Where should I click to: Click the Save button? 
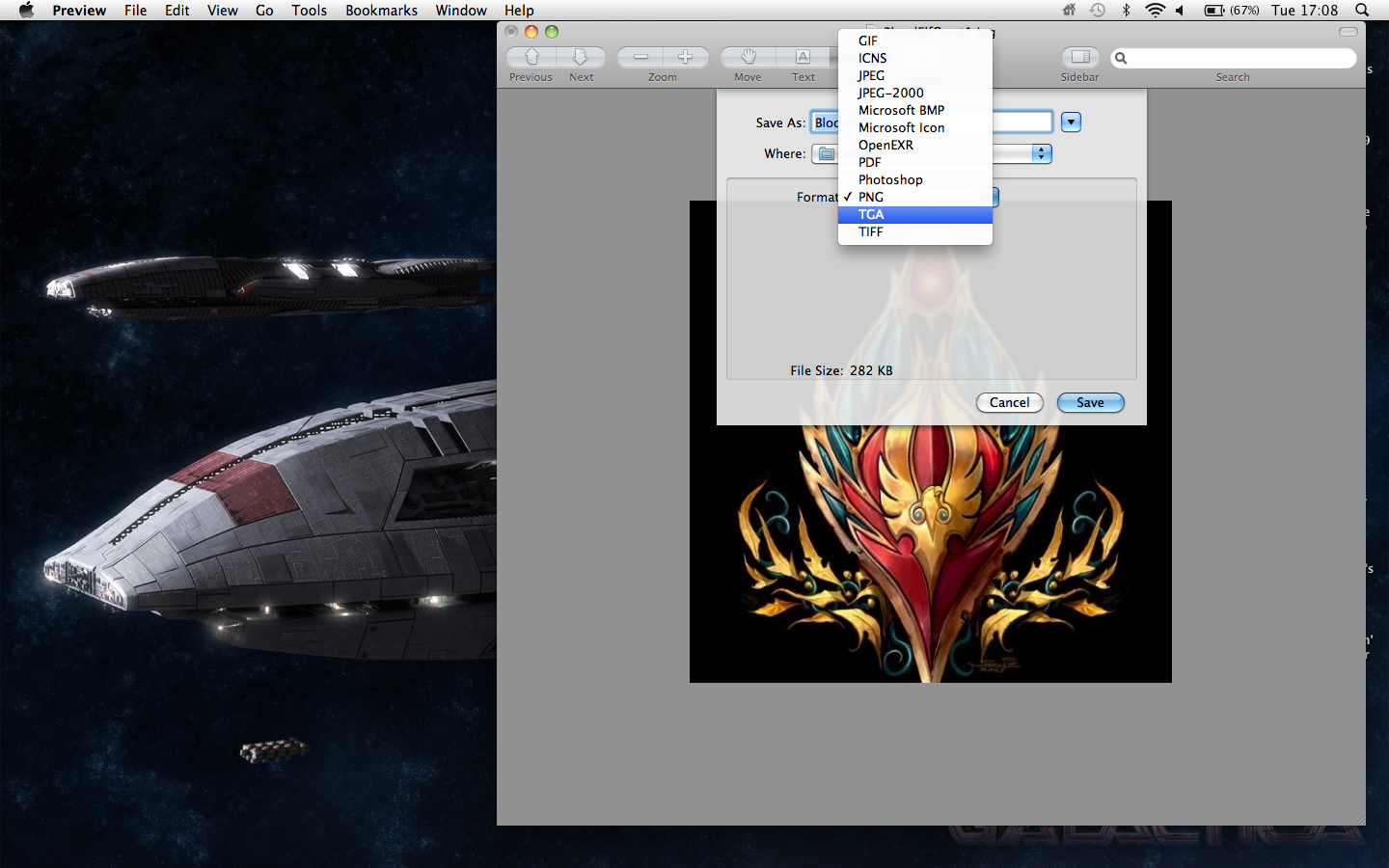1090,402
